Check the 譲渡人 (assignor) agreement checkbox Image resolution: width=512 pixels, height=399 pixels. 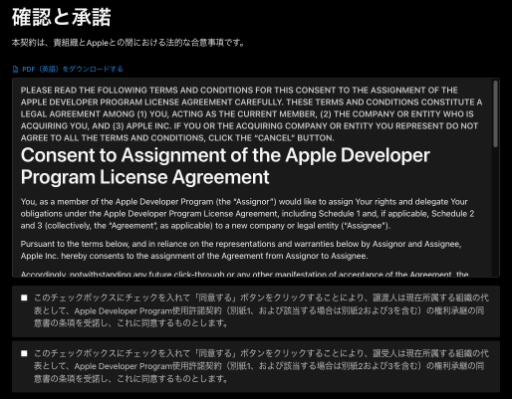pyautogui.click(x=24, y=298)
